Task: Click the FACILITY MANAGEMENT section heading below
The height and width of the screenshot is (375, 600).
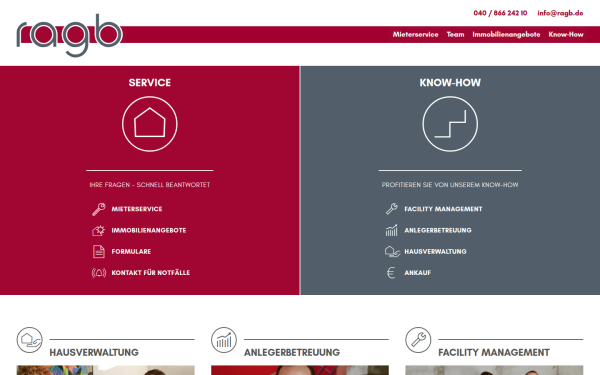Action: point(494,352)
